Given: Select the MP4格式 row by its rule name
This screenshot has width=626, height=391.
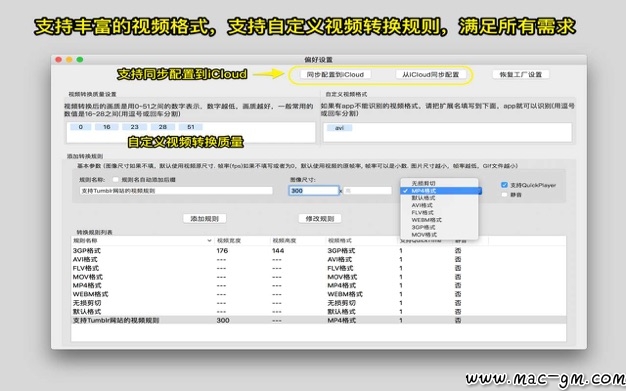Looking at the screenshot, I should (x=87, y=286).
